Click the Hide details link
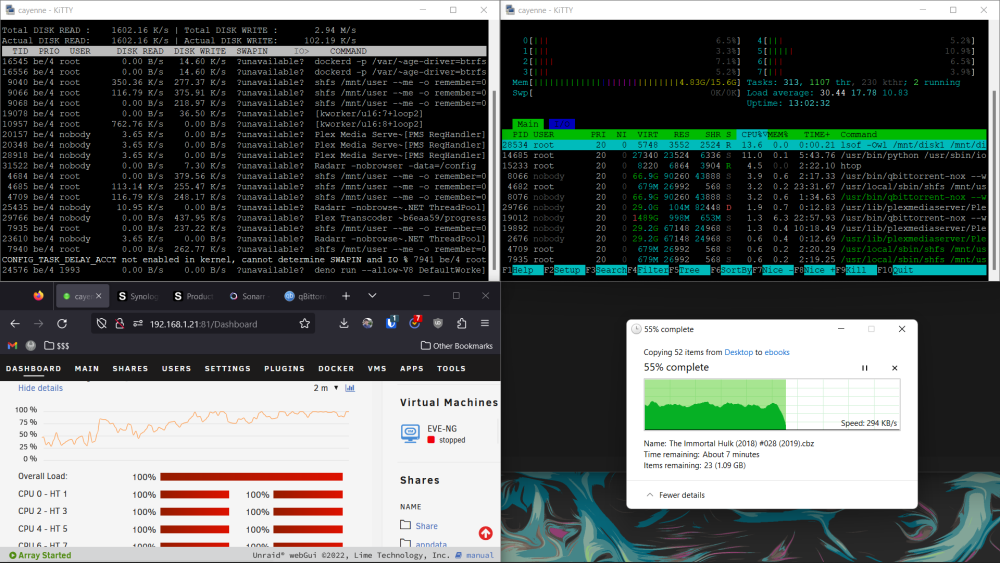 40,388
